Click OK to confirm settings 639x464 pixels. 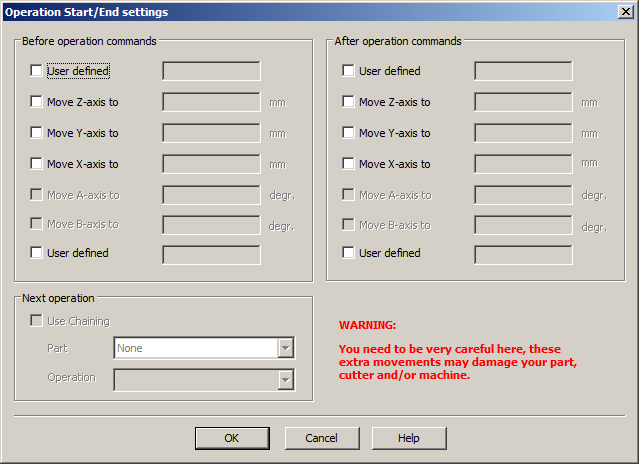232,438
